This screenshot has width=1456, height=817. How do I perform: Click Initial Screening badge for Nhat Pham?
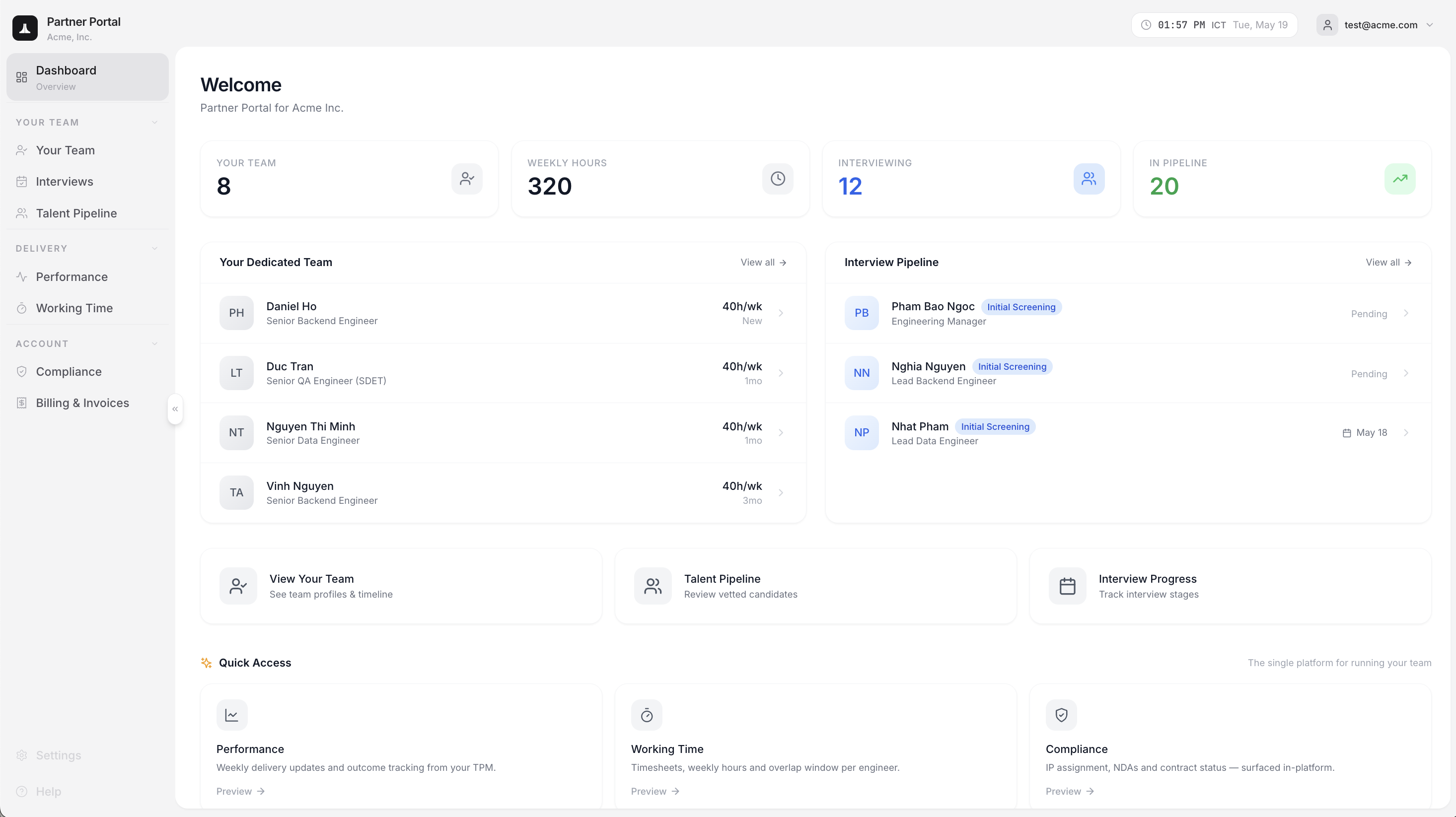[995, 427]
